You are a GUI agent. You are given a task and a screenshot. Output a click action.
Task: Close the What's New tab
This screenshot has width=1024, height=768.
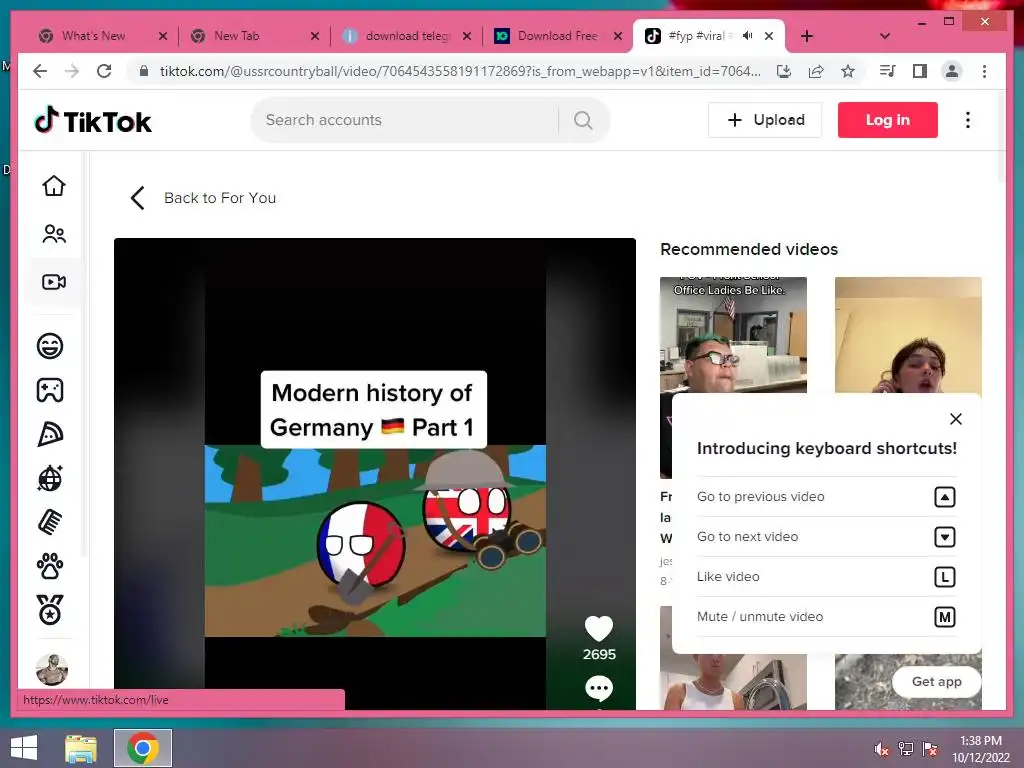[163, 36]
